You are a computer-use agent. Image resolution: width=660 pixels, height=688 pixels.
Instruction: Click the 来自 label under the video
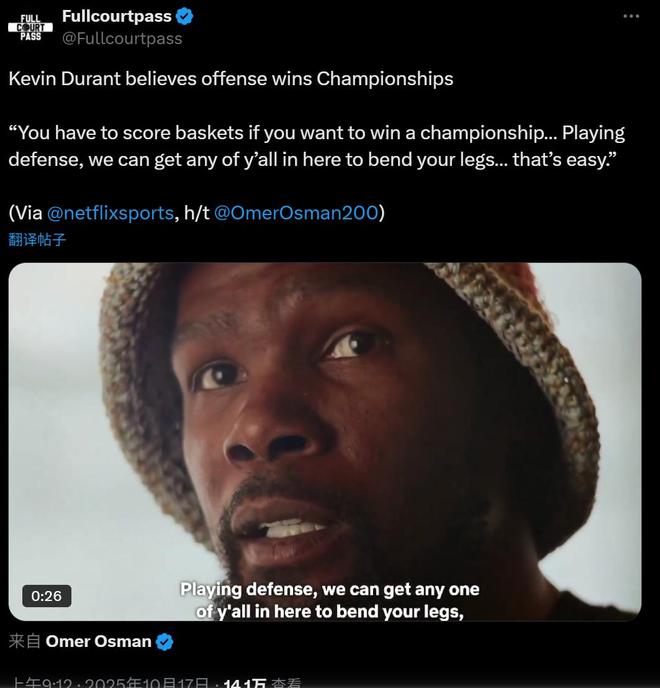(x=24, y=641)
